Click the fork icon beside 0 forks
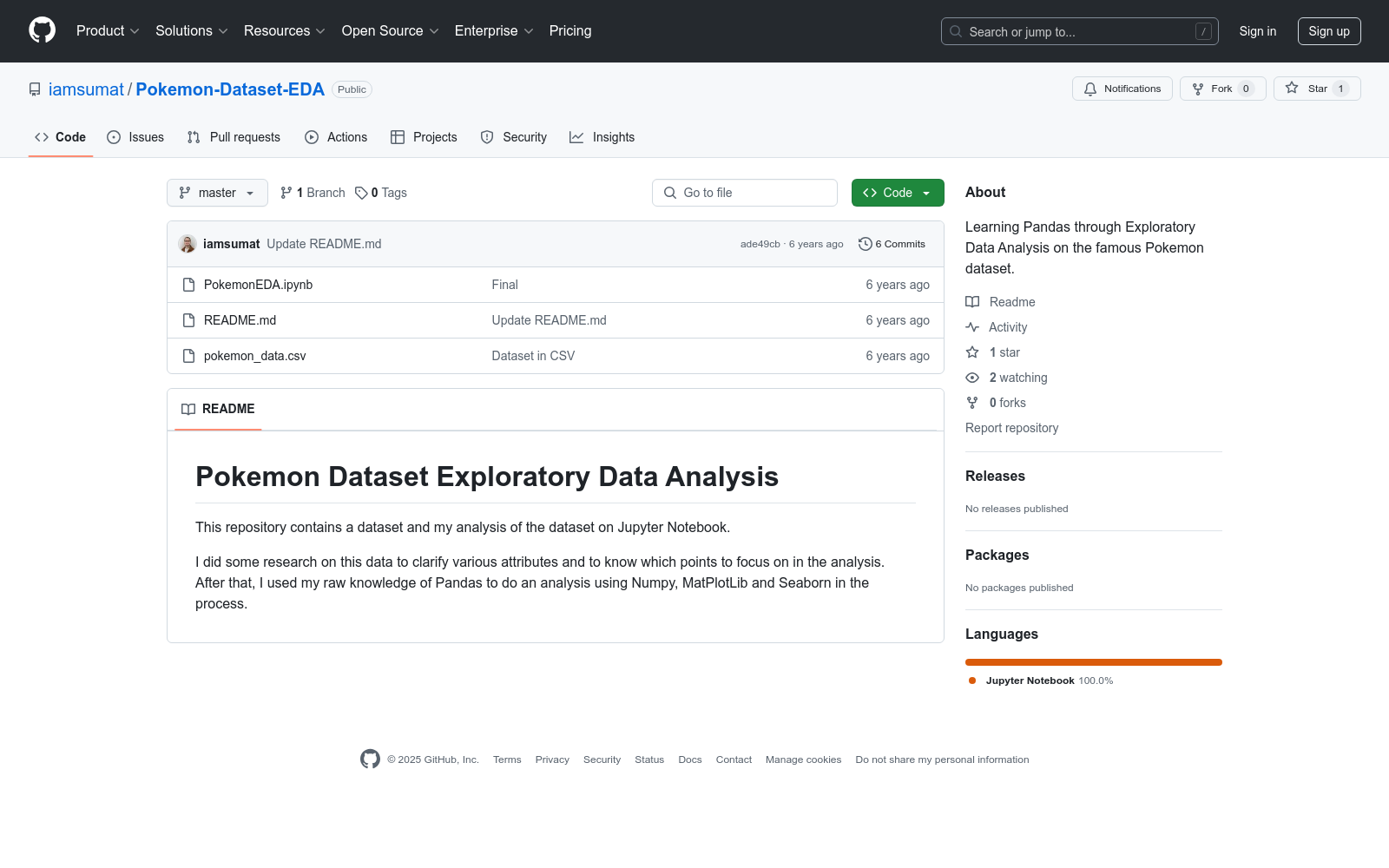 (x=972, y=403)
